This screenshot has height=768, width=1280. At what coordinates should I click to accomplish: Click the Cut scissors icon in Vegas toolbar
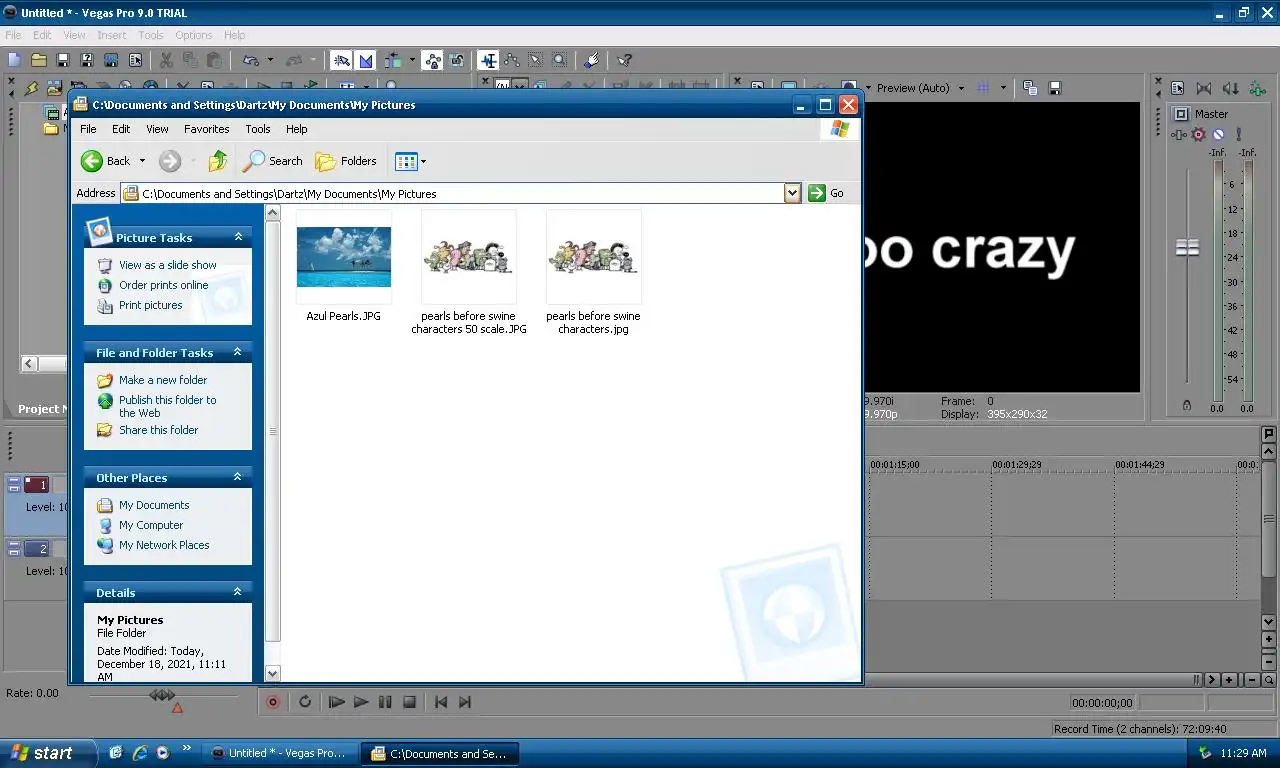point(166,60)
